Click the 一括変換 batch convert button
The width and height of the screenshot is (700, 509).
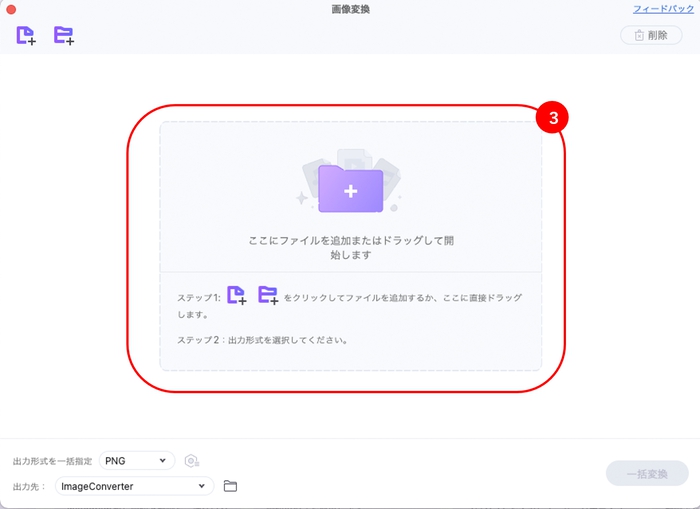click(x=647, y=473)
